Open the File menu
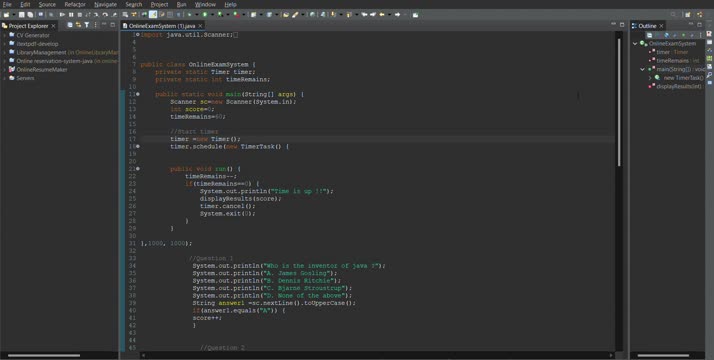This screenshot has height=360, width=714. click(7, 5)
